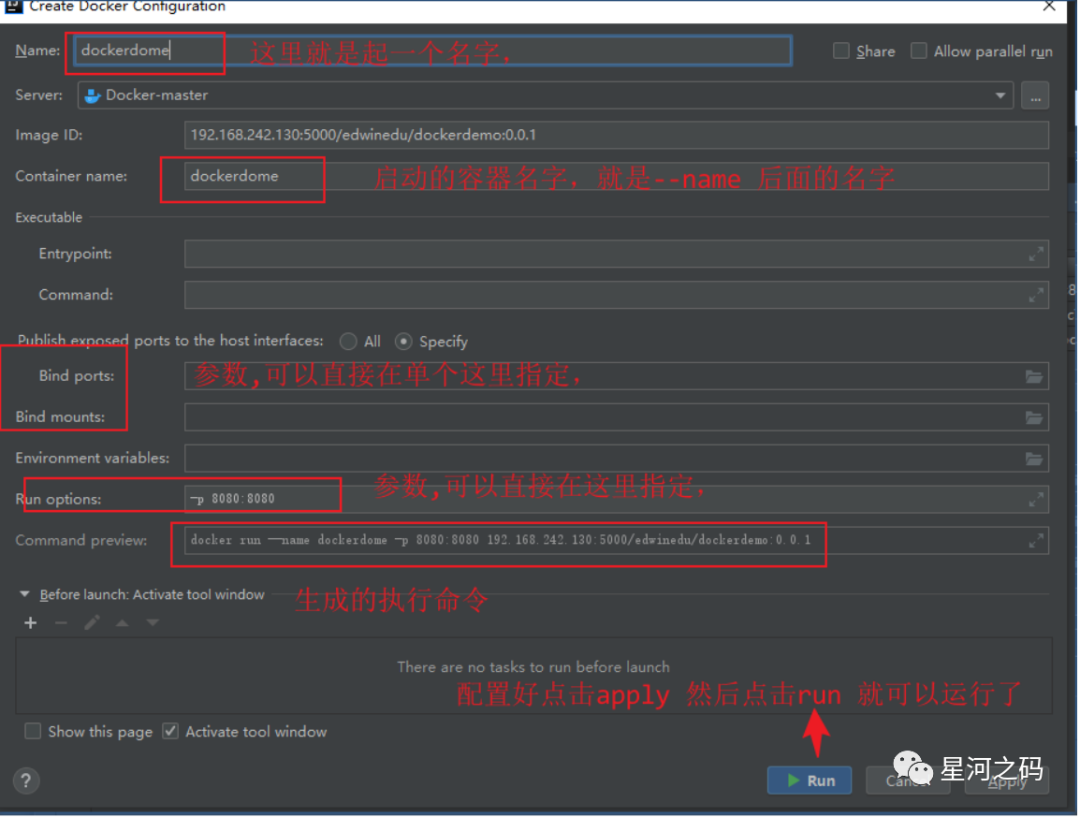
Task: Add a before-launch task with plus icon
Action: coord(30,623)
